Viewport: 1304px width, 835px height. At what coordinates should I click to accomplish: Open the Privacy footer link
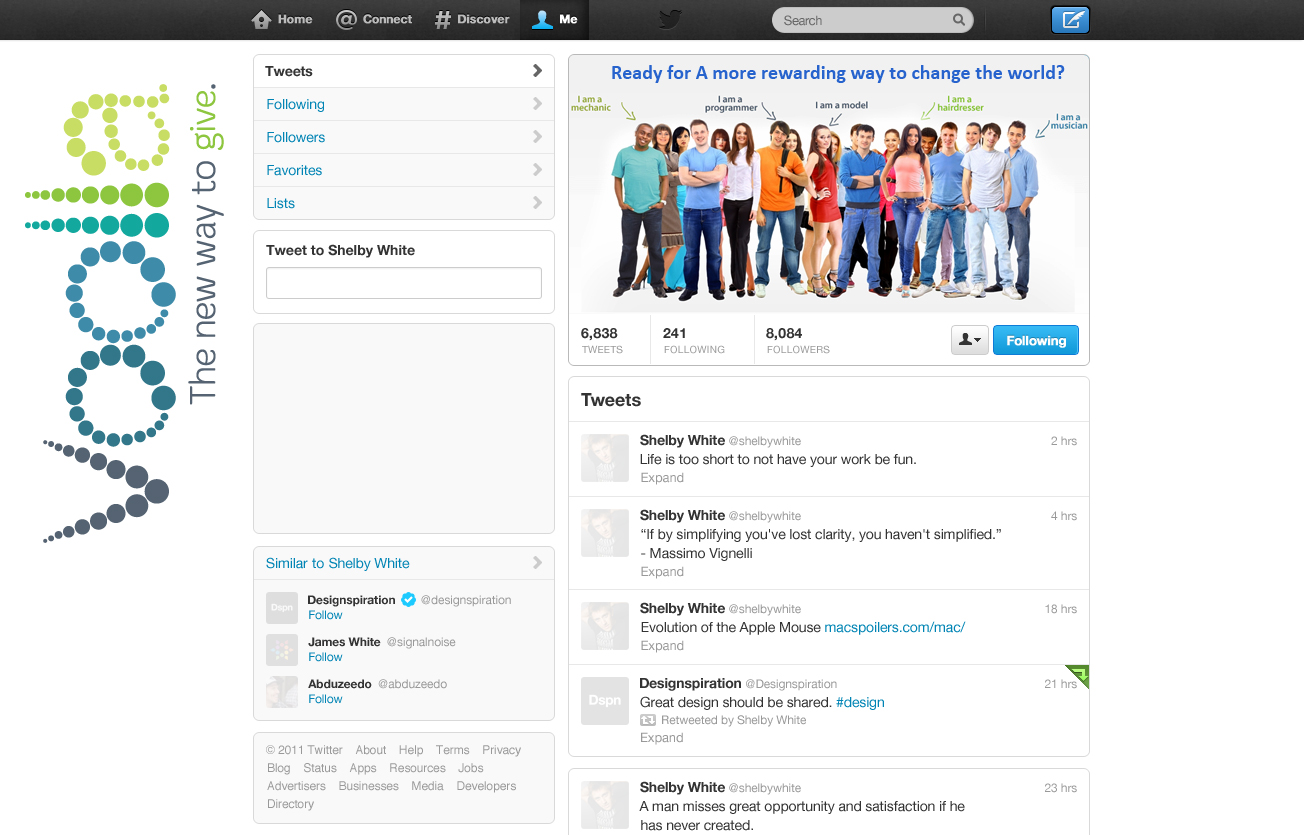pos(501,750)
